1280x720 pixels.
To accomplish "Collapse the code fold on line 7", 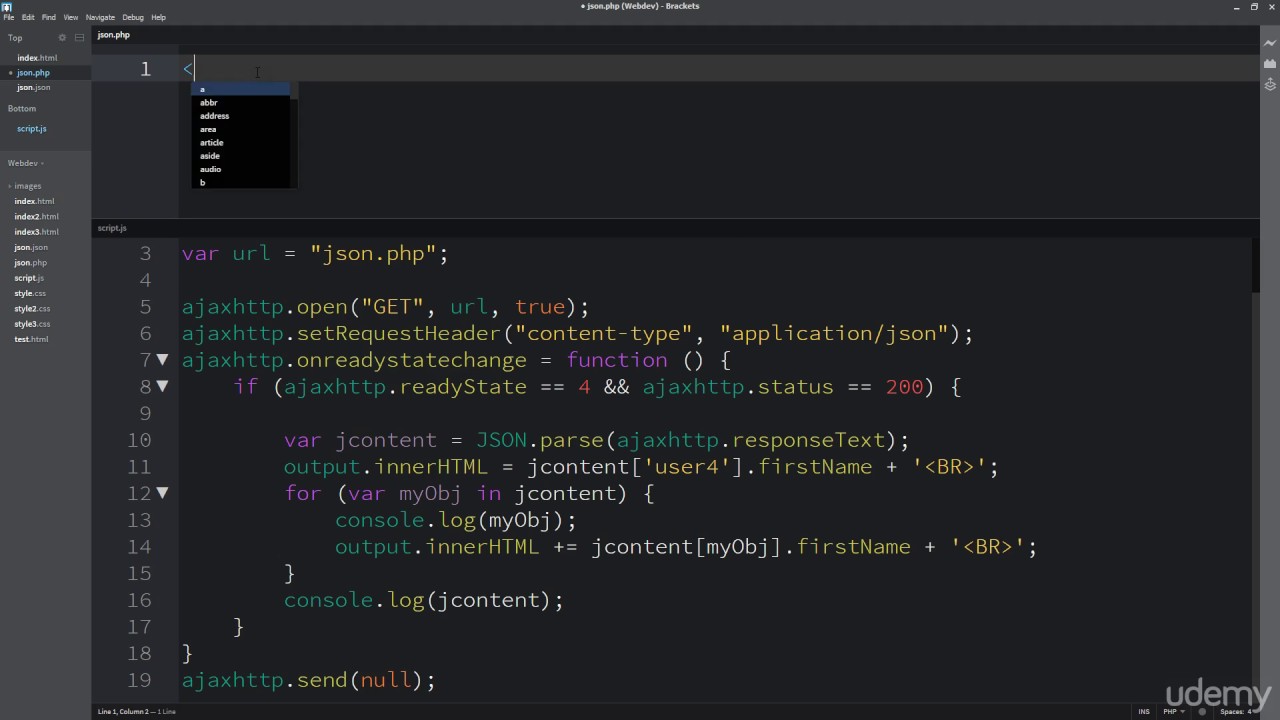I will pyautogui.click(x=162, y=360).
